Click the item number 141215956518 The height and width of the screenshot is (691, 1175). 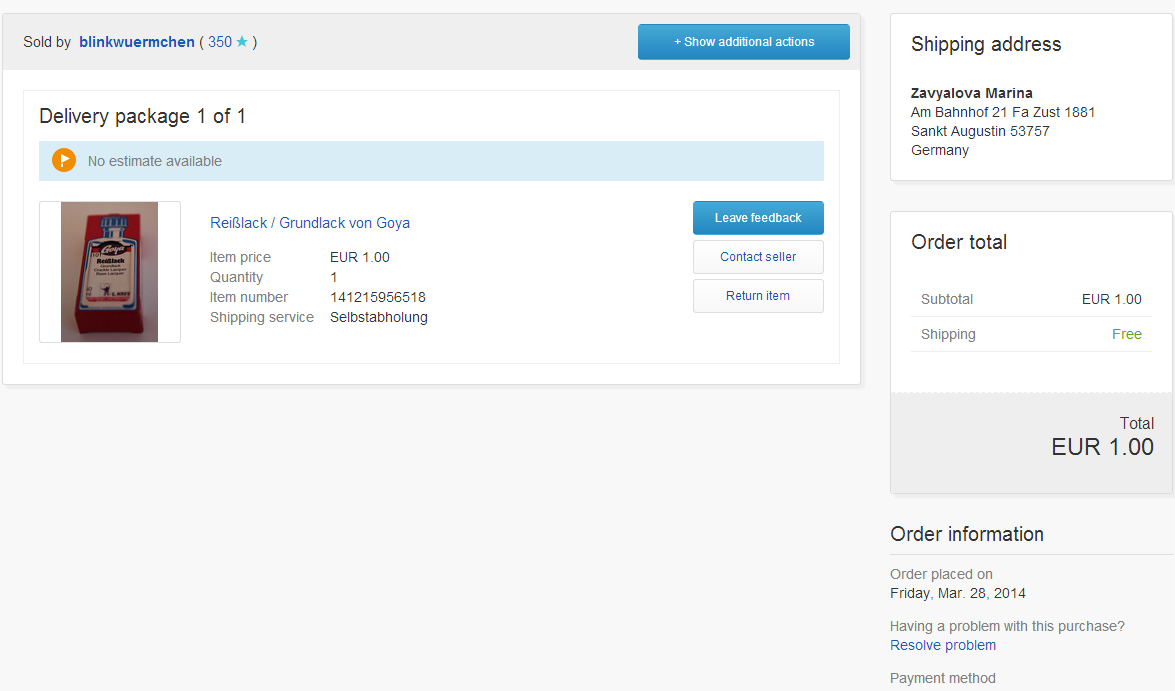click(x=378, y=297)
